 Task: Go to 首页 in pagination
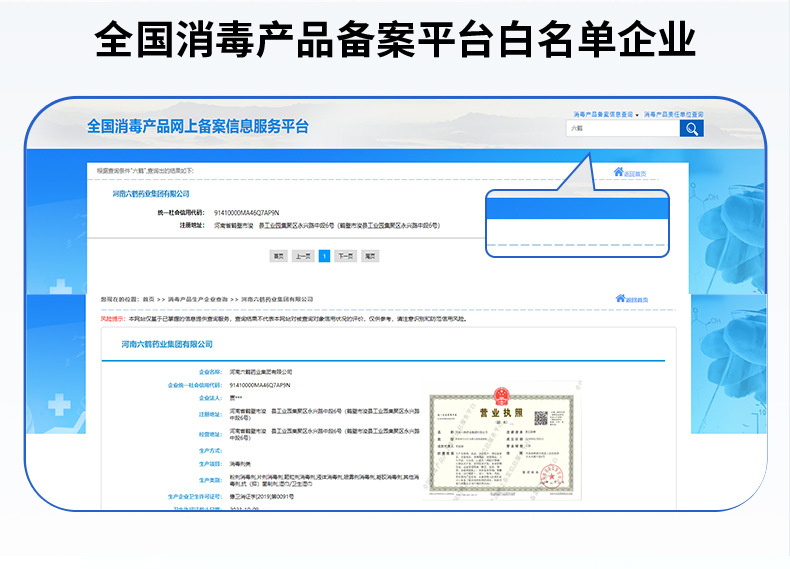coord(279,256)
